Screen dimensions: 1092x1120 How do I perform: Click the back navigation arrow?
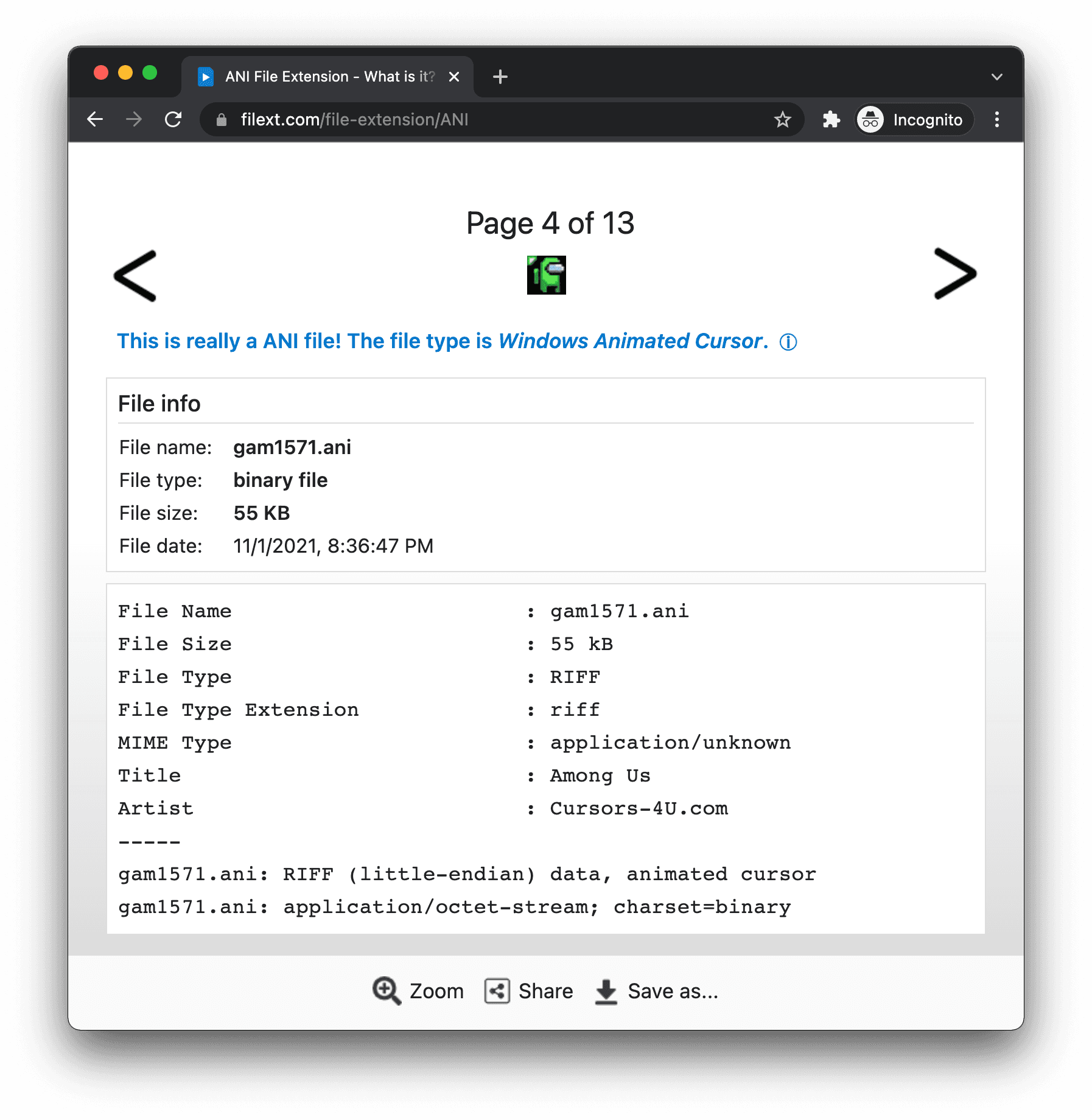tap(96, 119)
